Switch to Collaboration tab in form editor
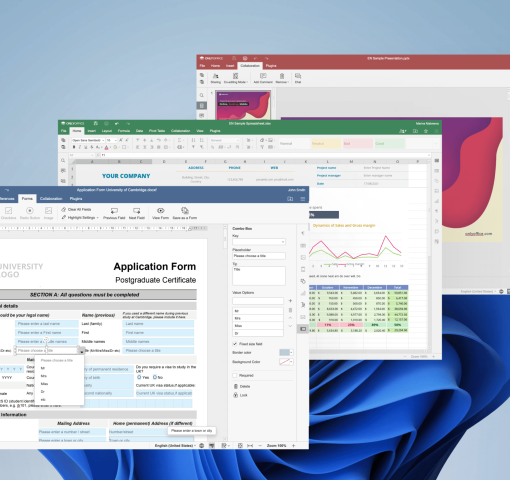Screen dimensions: 510x480 click(x=51, y=199)
